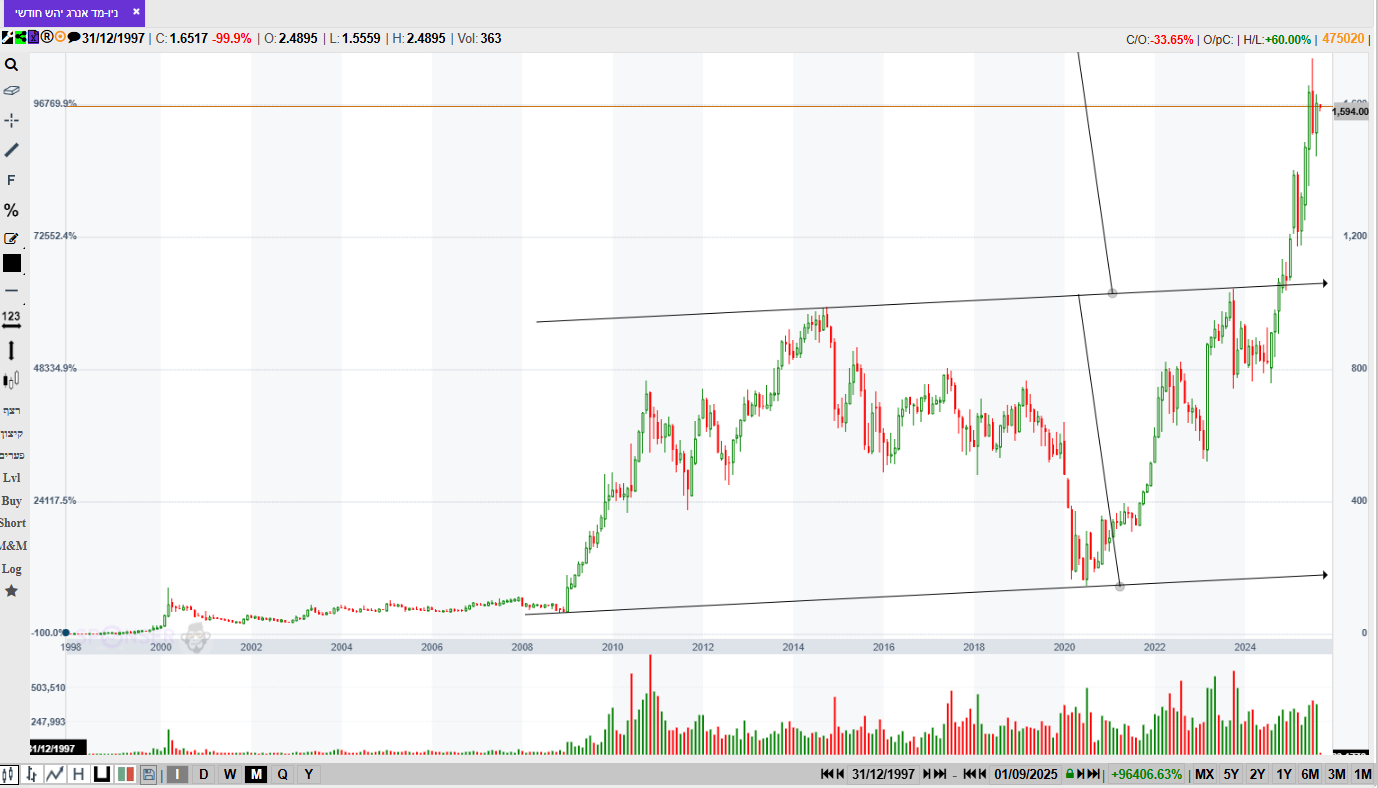The height and width of the screenshot is (788, 1378).
Task: Click the קיצון sidebar button
Action: 12,433
